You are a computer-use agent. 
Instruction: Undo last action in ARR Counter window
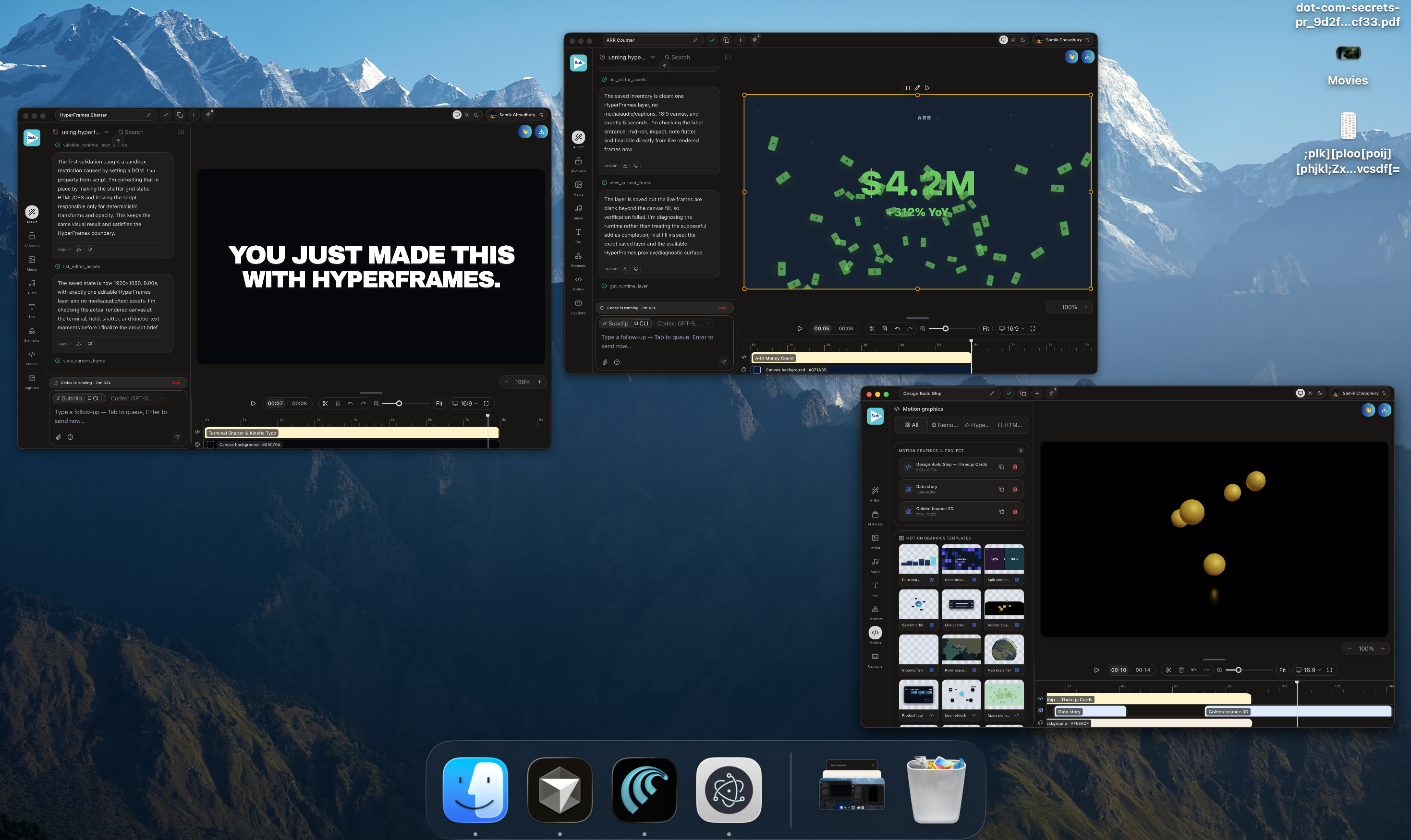click(897, 328)
